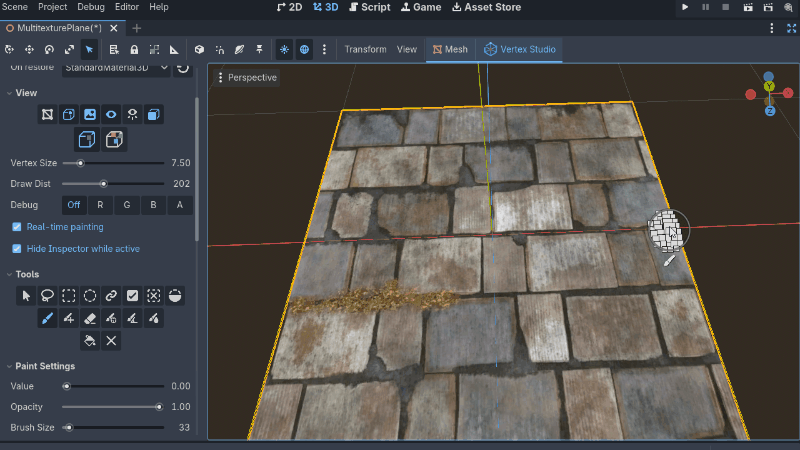Select the brush with trash can tool
800x450 pixels.
(111, 318)
